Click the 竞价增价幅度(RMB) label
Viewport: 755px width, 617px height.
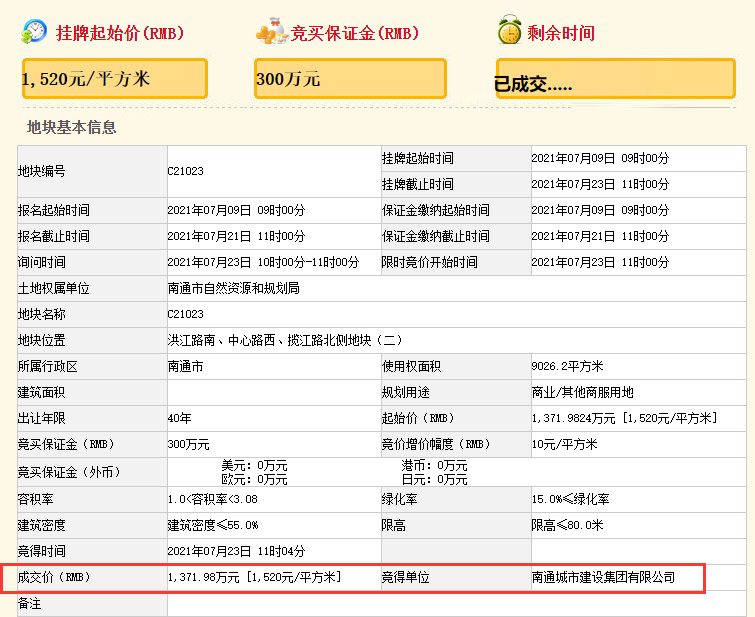click(436, 444)
